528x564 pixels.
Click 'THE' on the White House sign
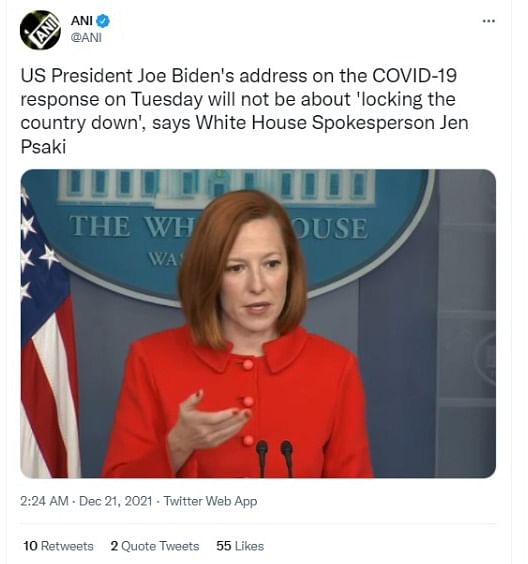coord(99,227)
